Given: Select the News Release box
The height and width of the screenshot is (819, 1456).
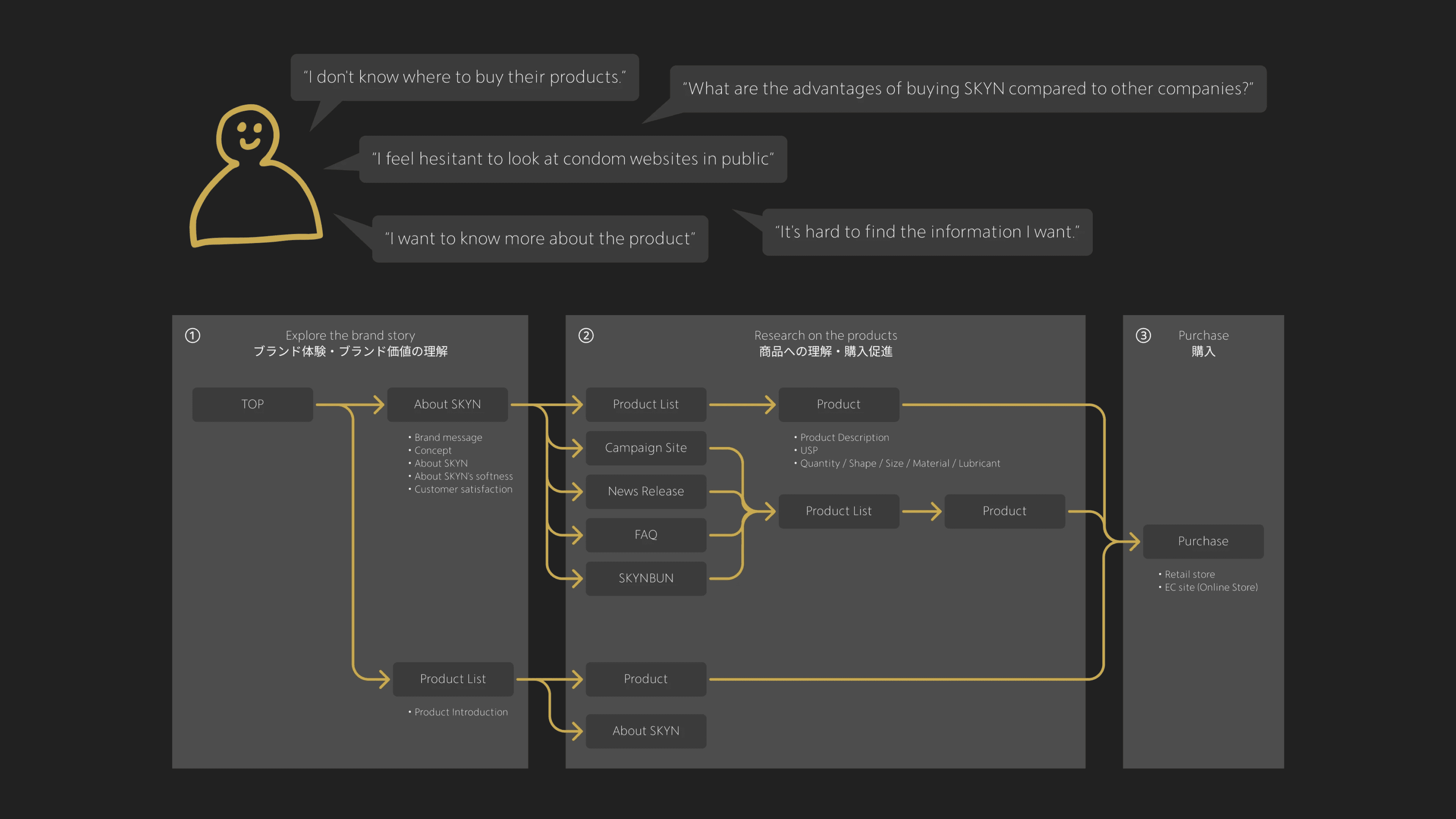Looking at the screenshot, I should pos(646,492).
